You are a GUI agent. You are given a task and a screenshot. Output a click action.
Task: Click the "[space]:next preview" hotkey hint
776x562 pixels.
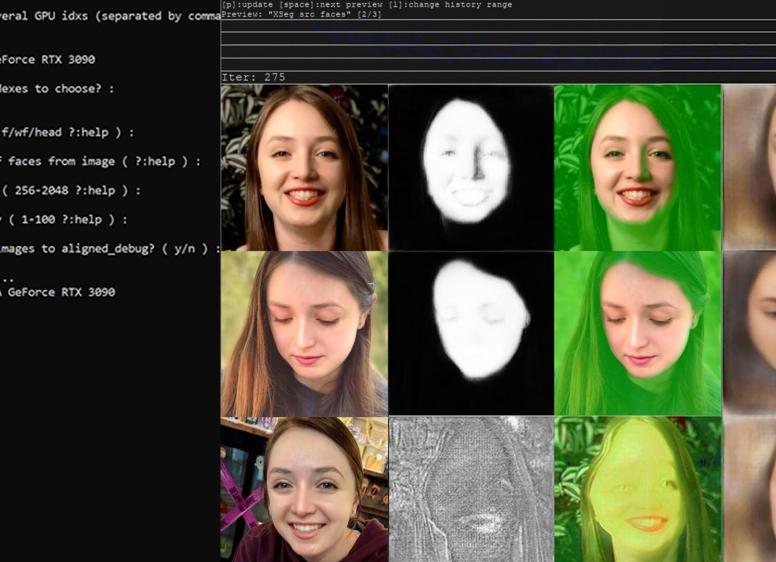tap(331, 4)
